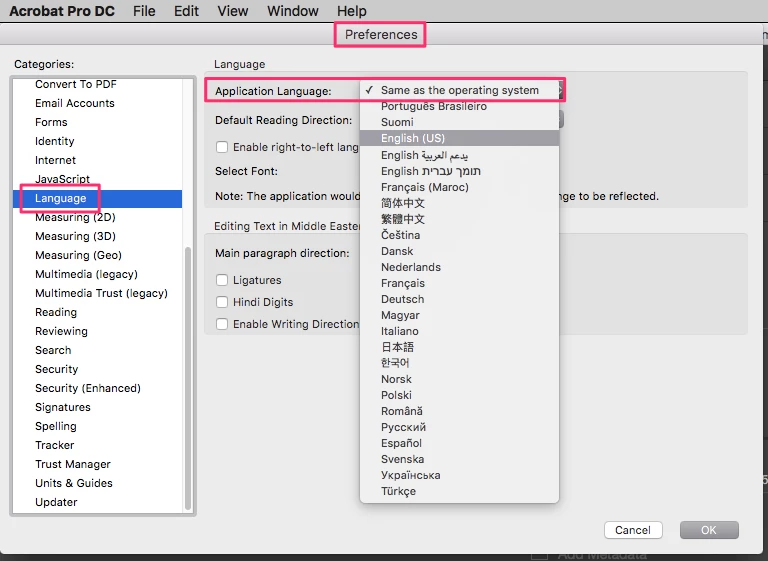Select the Signatures category
Image resolution: width=768 pixels, height=561 pixels.
point(97,408)
